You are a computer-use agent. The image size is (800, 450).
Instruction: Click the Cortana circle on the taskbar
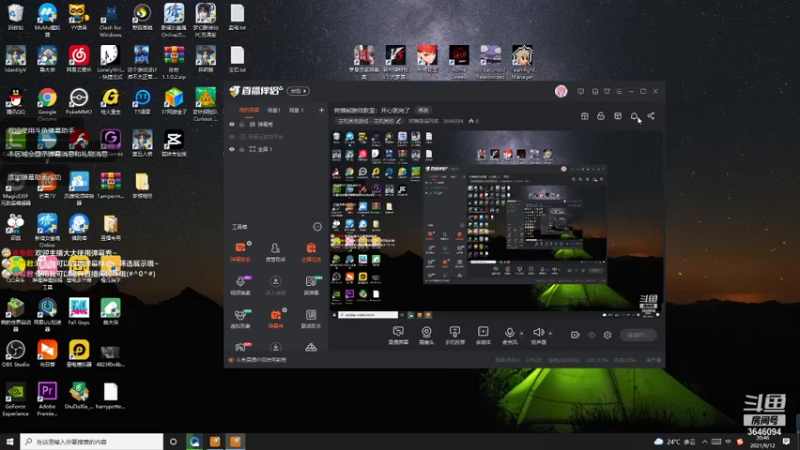[x=173, y=441]
